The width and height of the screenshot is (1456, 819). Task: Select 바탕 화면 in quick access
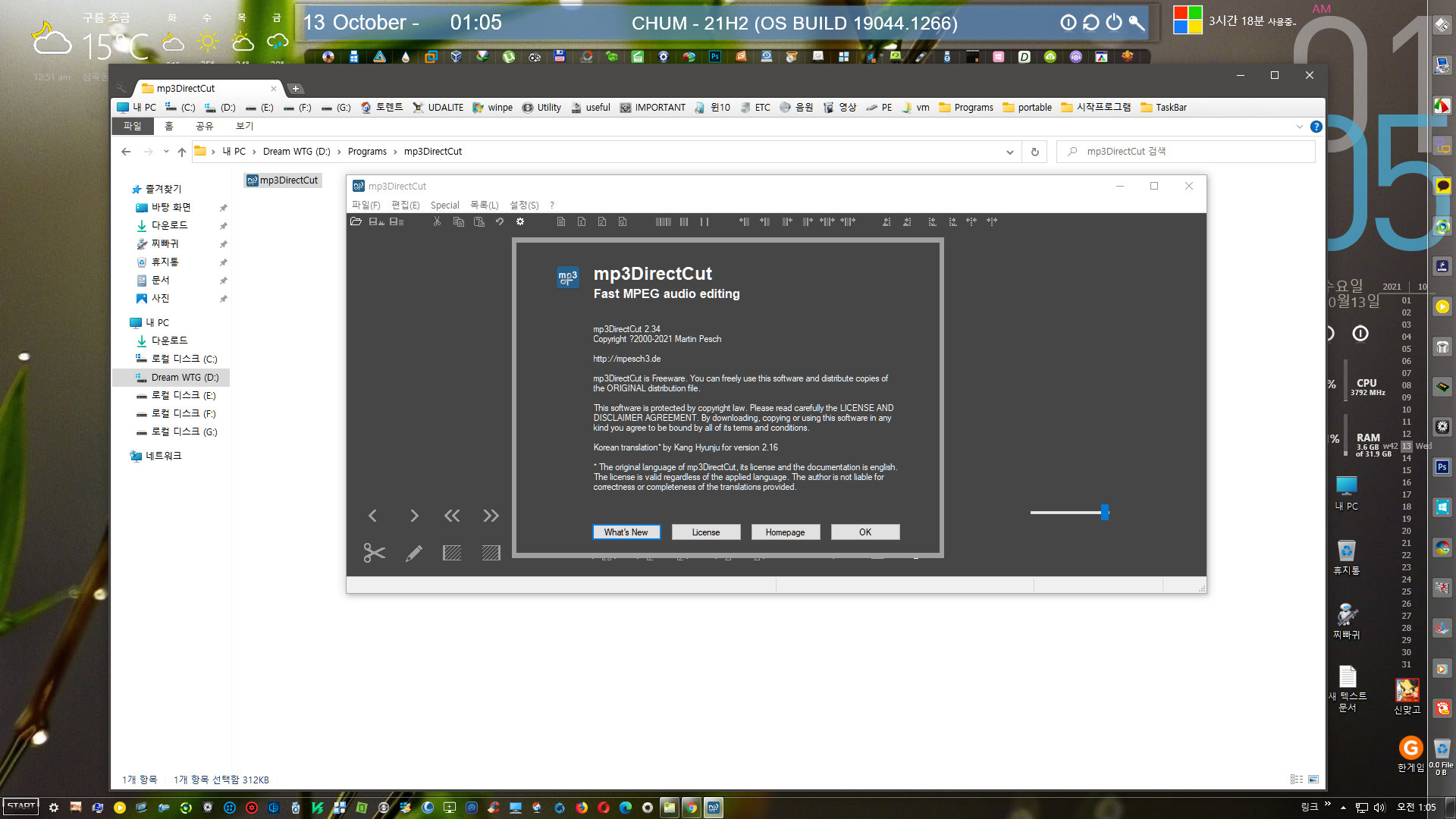click(x=171, y=207)
